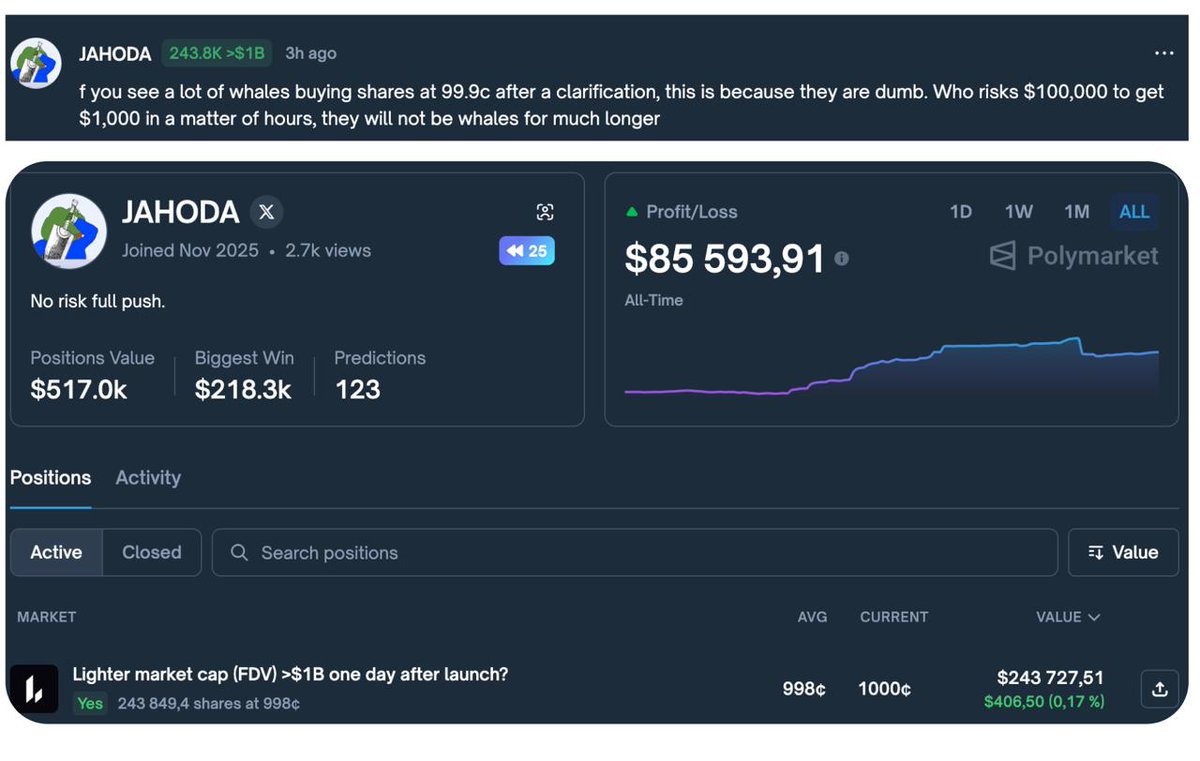The height and width of the screenshot is (761, 1200).
Task: Switch to the Activity tab
Action: (148, 478)
